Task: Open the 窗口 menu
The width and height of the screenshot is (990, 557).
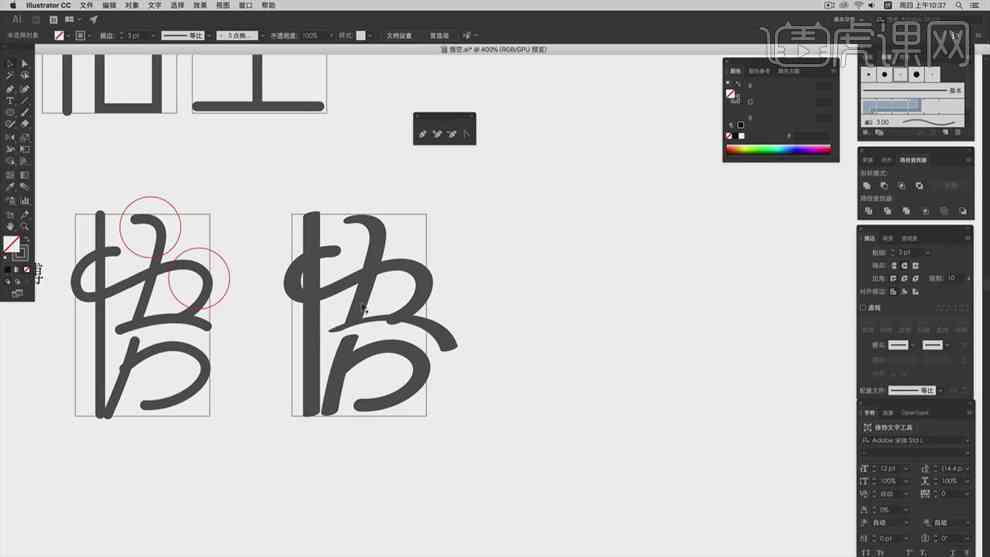Action: pyautogui.click(x=246, y=5)
